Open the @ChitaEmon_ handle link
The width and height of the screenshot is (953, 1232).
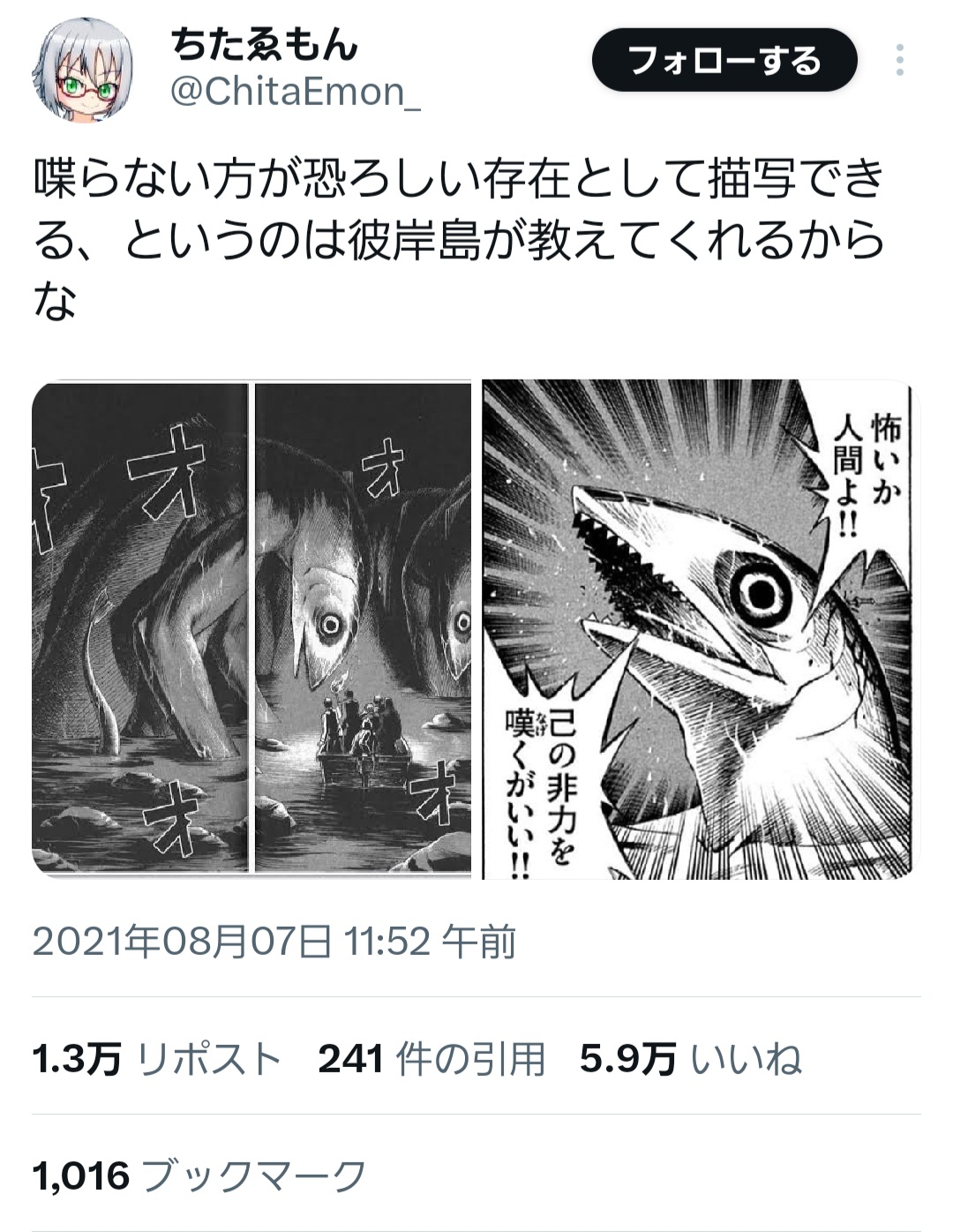(295, 92)
